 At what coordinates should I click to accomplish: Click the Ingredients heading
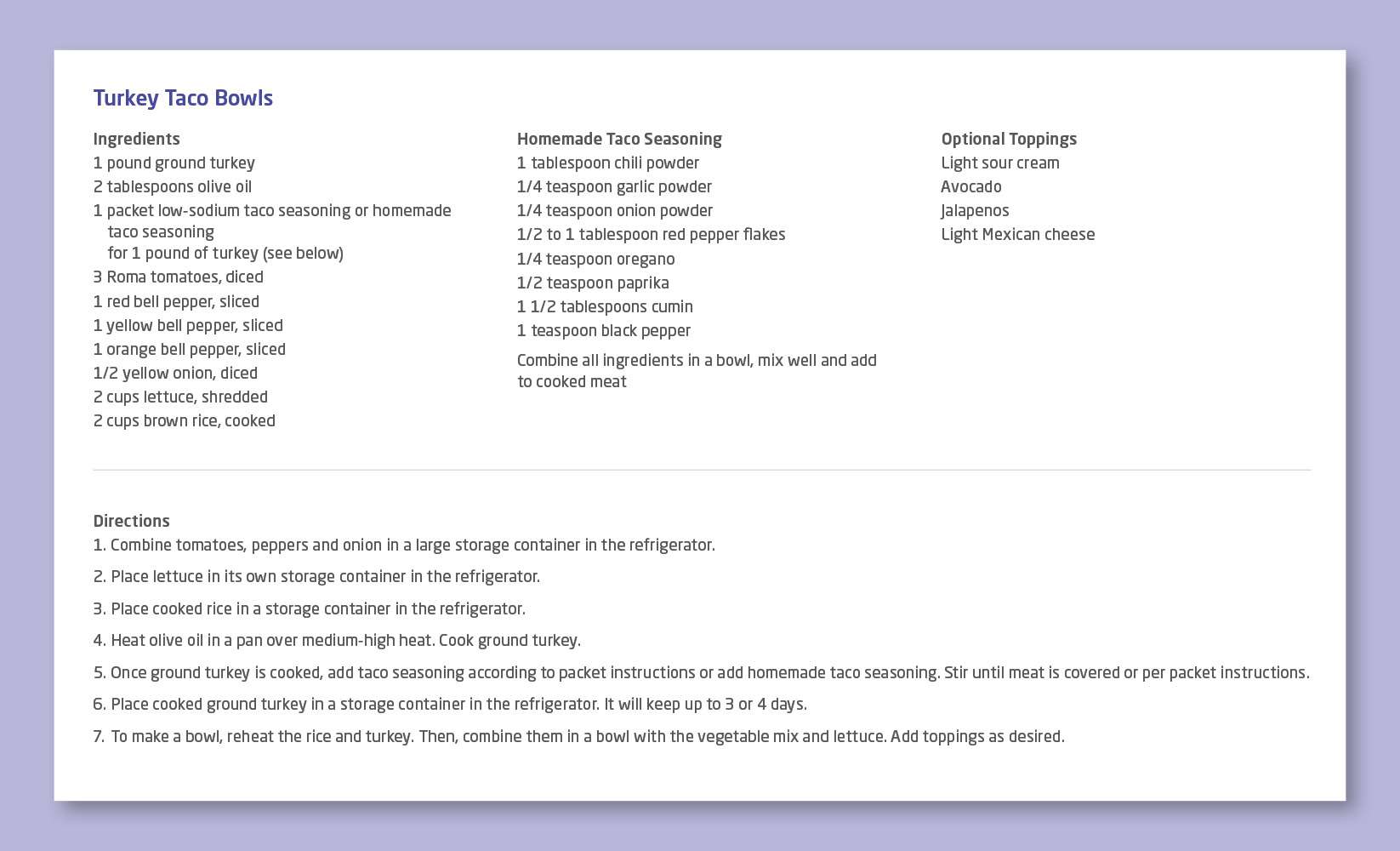(x=136, y=139)
